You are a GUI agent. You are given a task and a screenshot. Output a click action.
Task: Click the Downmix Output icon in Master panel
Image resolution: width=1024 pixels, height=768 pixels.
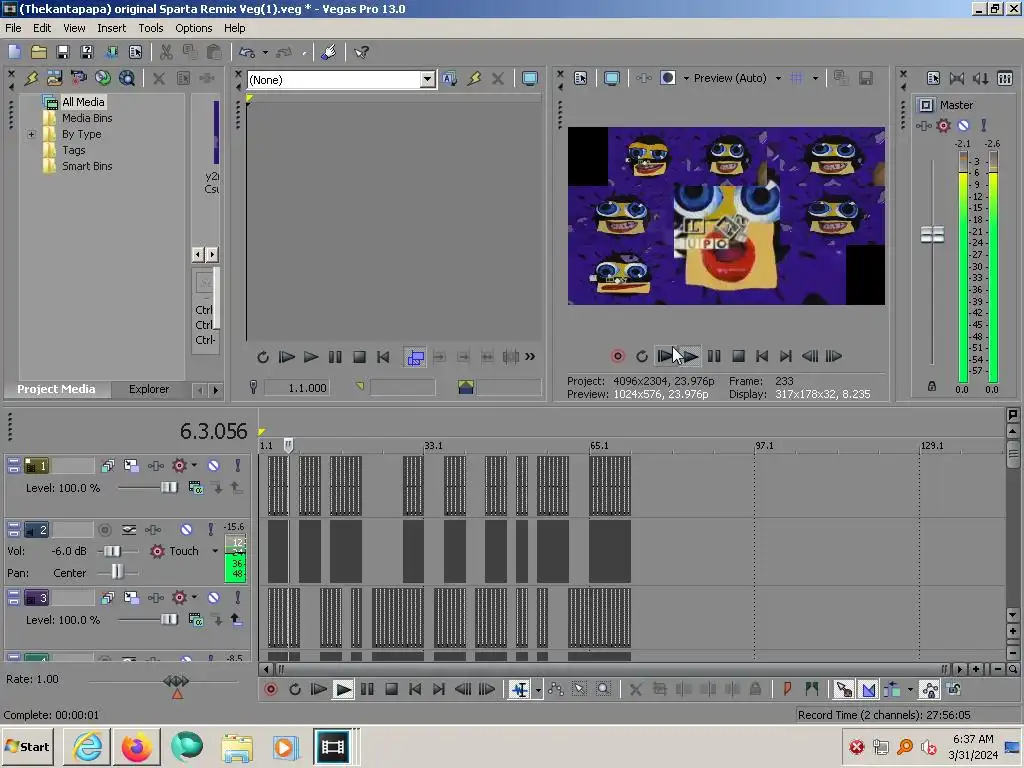(957, 78)
